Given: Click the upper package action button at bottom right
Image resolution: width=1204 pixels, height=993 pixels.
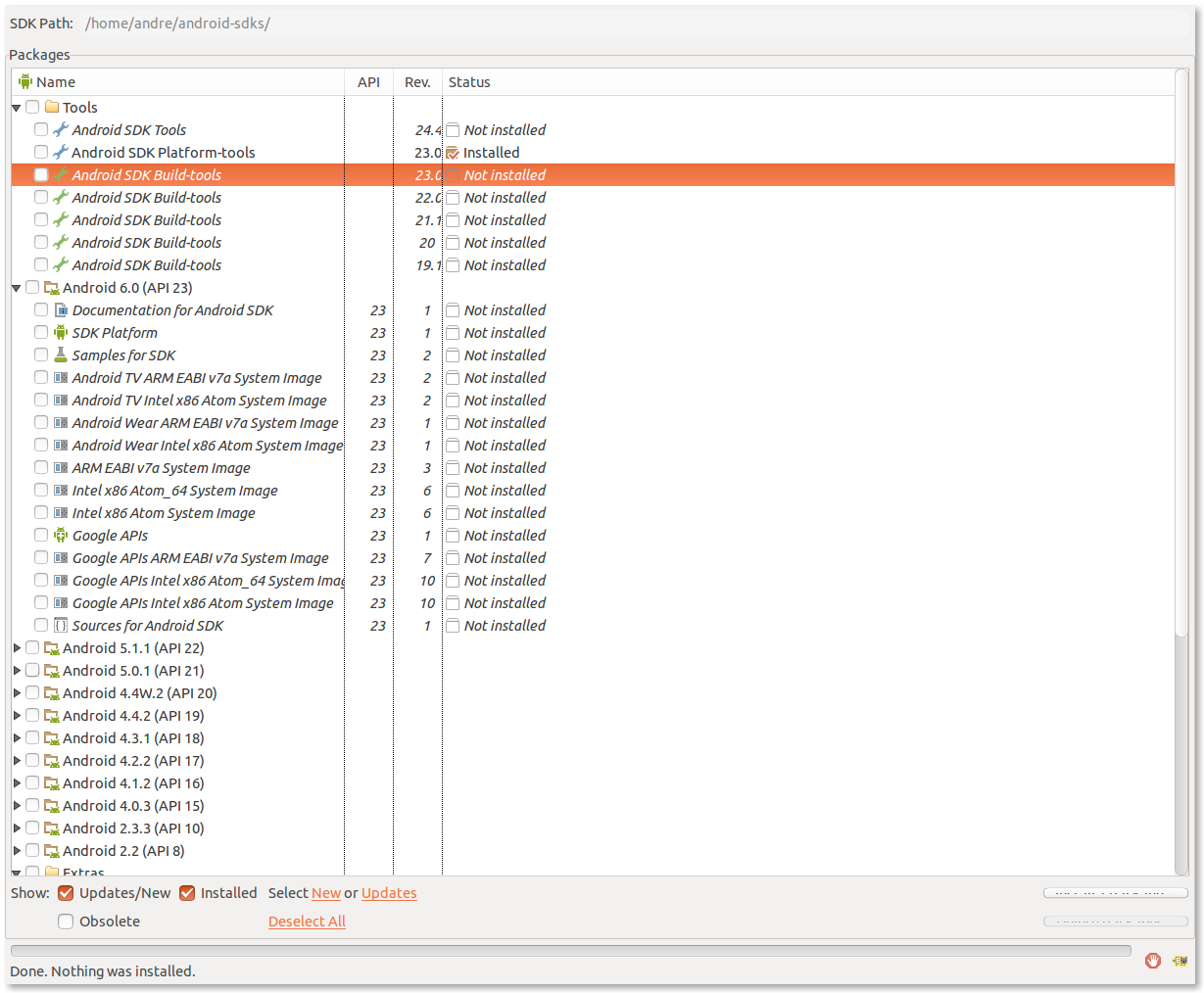Looking at the screenshot, I should 1115,893.
